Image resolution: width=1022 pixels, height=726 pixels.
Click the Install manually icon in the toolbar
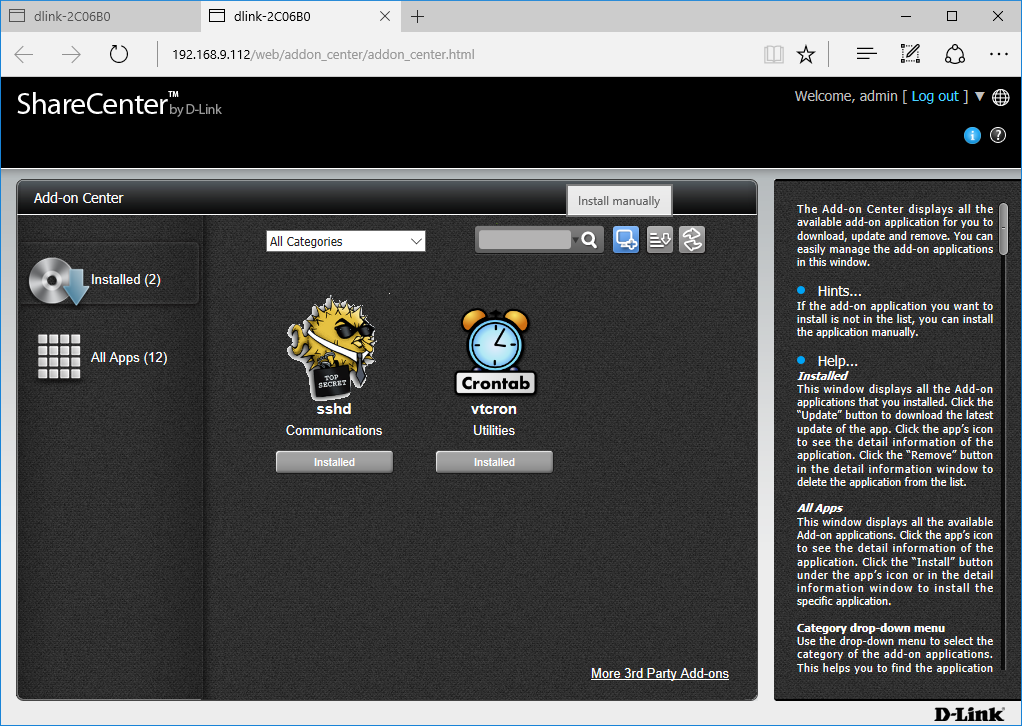(626, 240)
